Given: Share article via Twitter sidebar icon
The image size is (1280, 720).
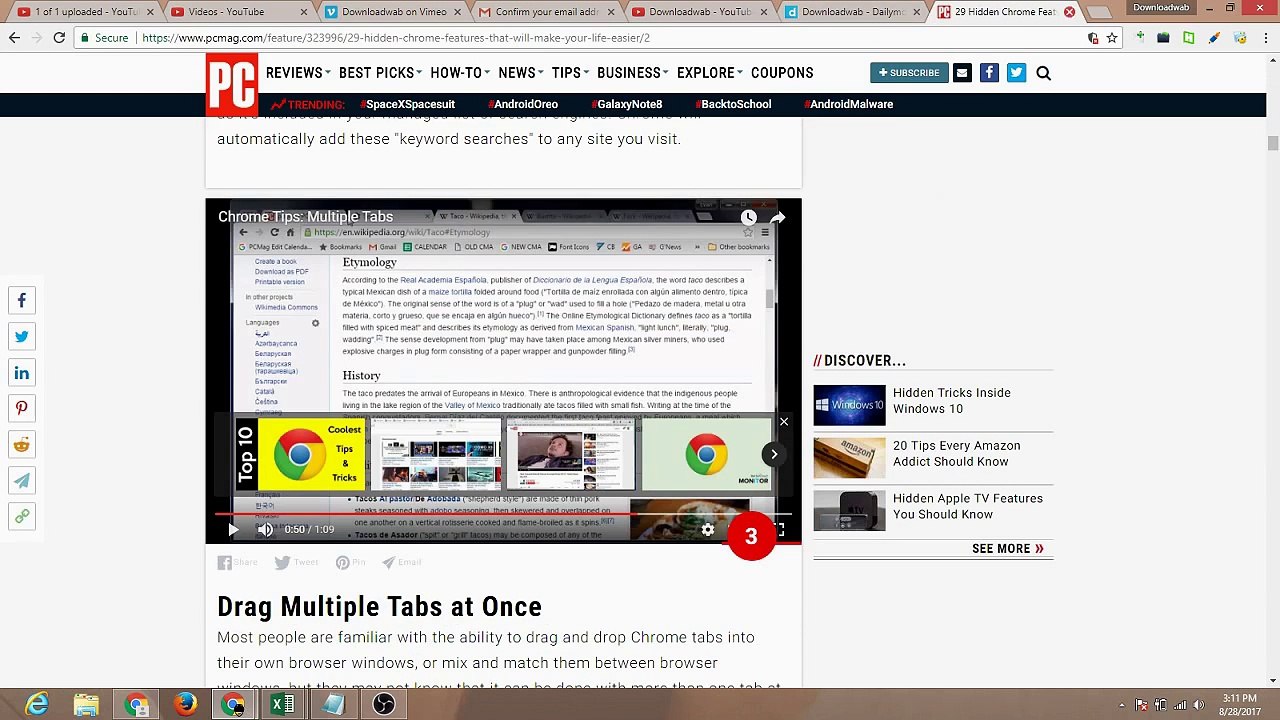Looking at the screenshot, I should (x=22, y=337).
